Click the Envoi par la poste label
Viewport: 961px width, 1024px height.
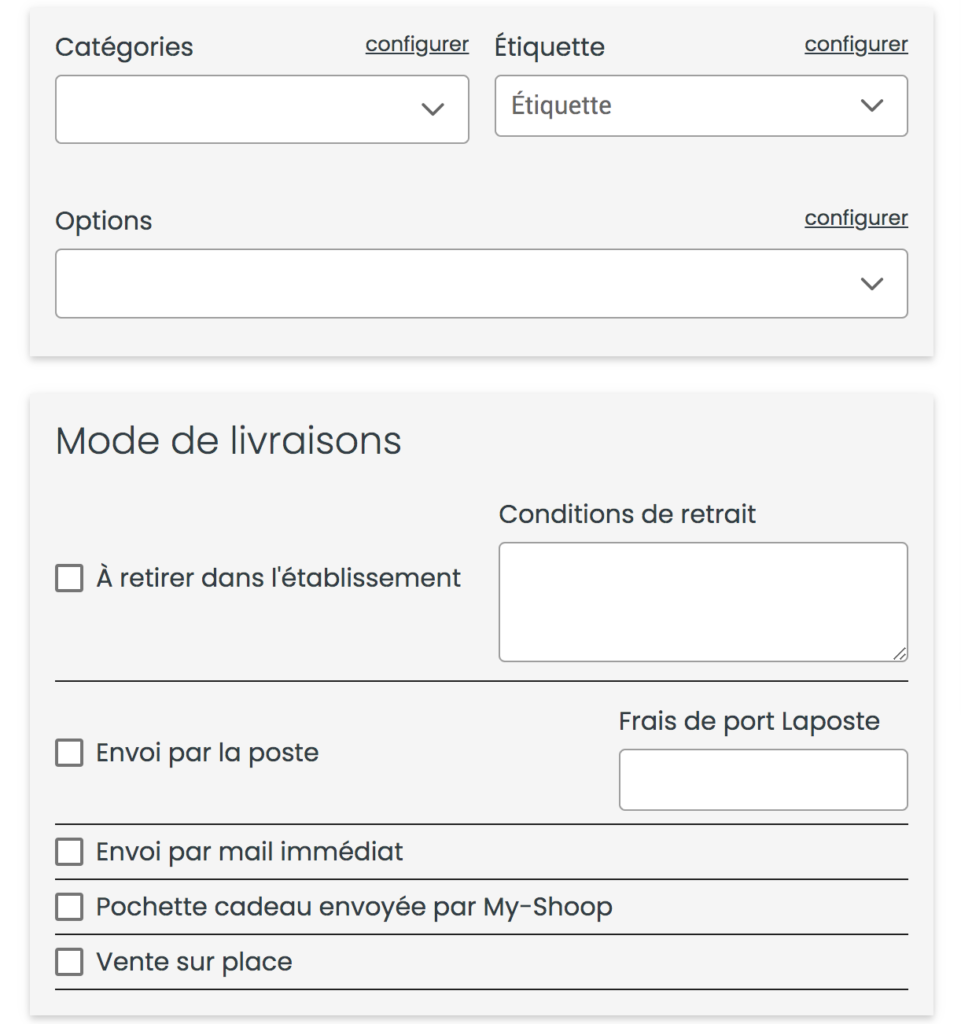click(x=207, y=753)
